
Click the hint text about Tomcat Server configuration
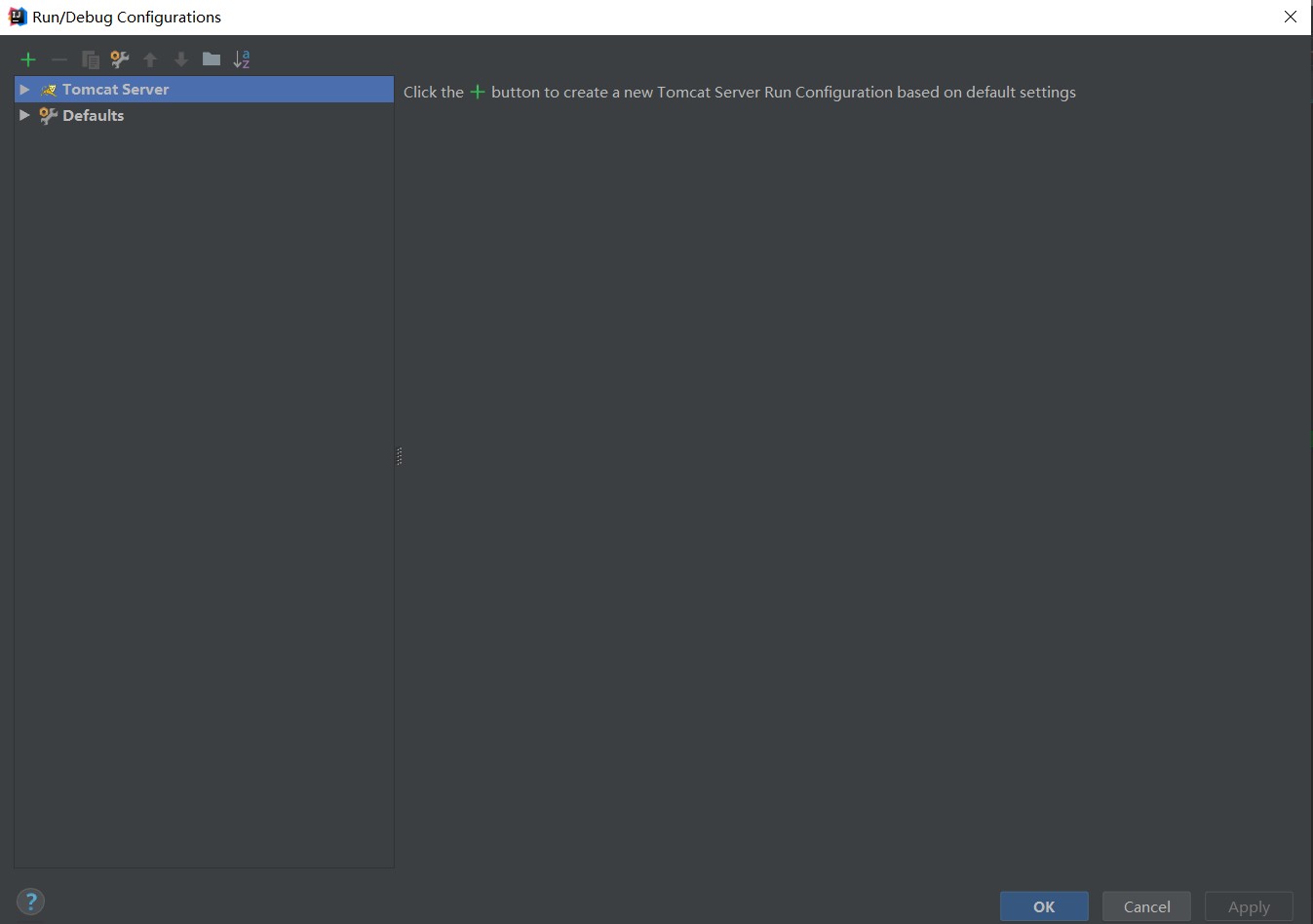[x=740, y=92]
